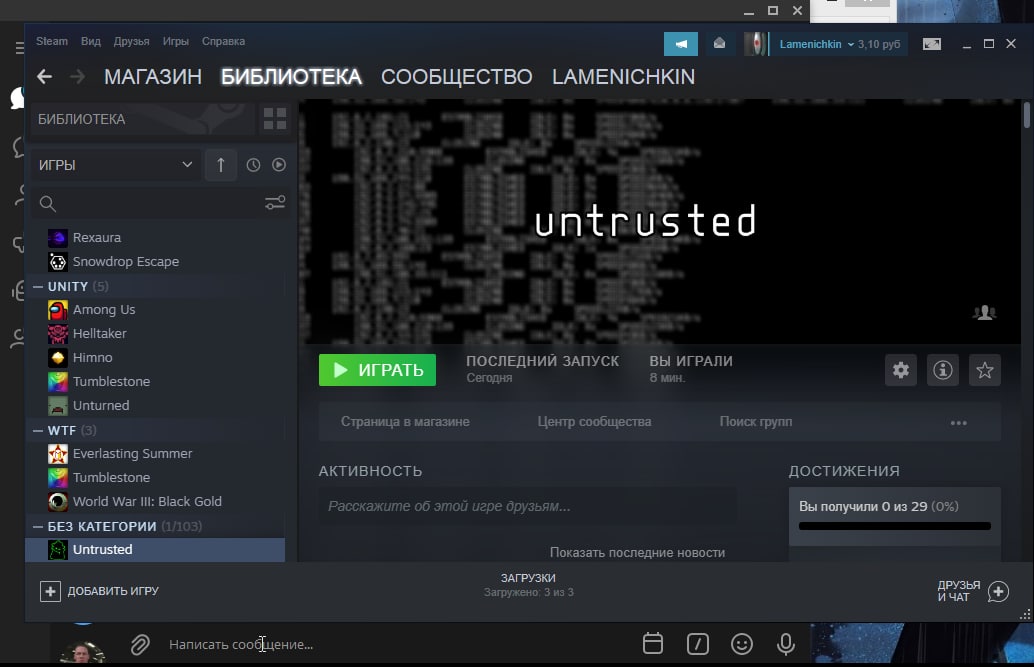
Task: Switch to Big Picture mode icon
Action: coord(932,44)
